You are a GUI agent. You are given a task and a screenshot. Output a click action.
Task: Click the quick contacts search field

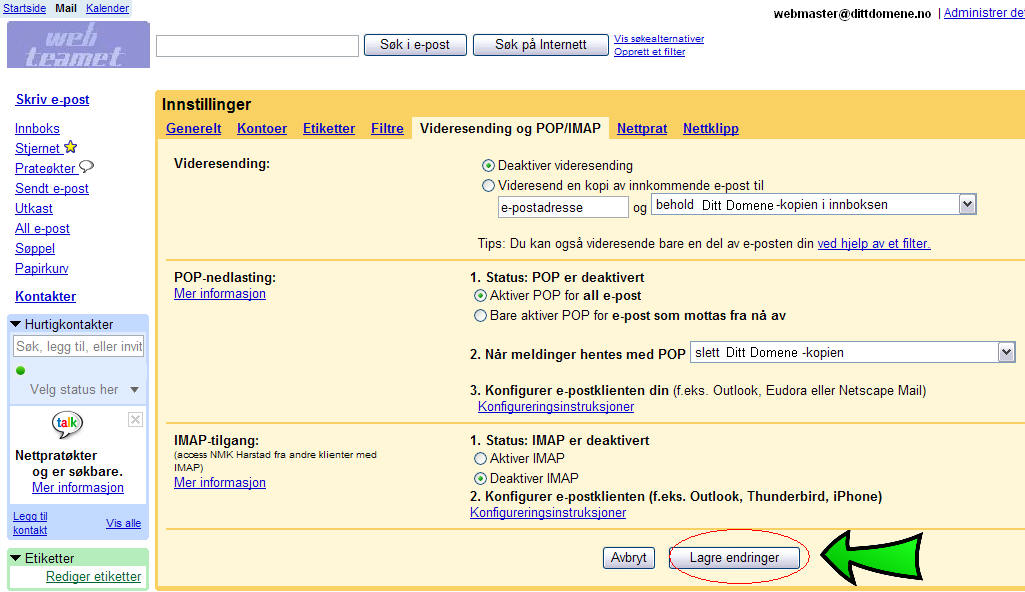pyautogui.click(x=78, y=346)
